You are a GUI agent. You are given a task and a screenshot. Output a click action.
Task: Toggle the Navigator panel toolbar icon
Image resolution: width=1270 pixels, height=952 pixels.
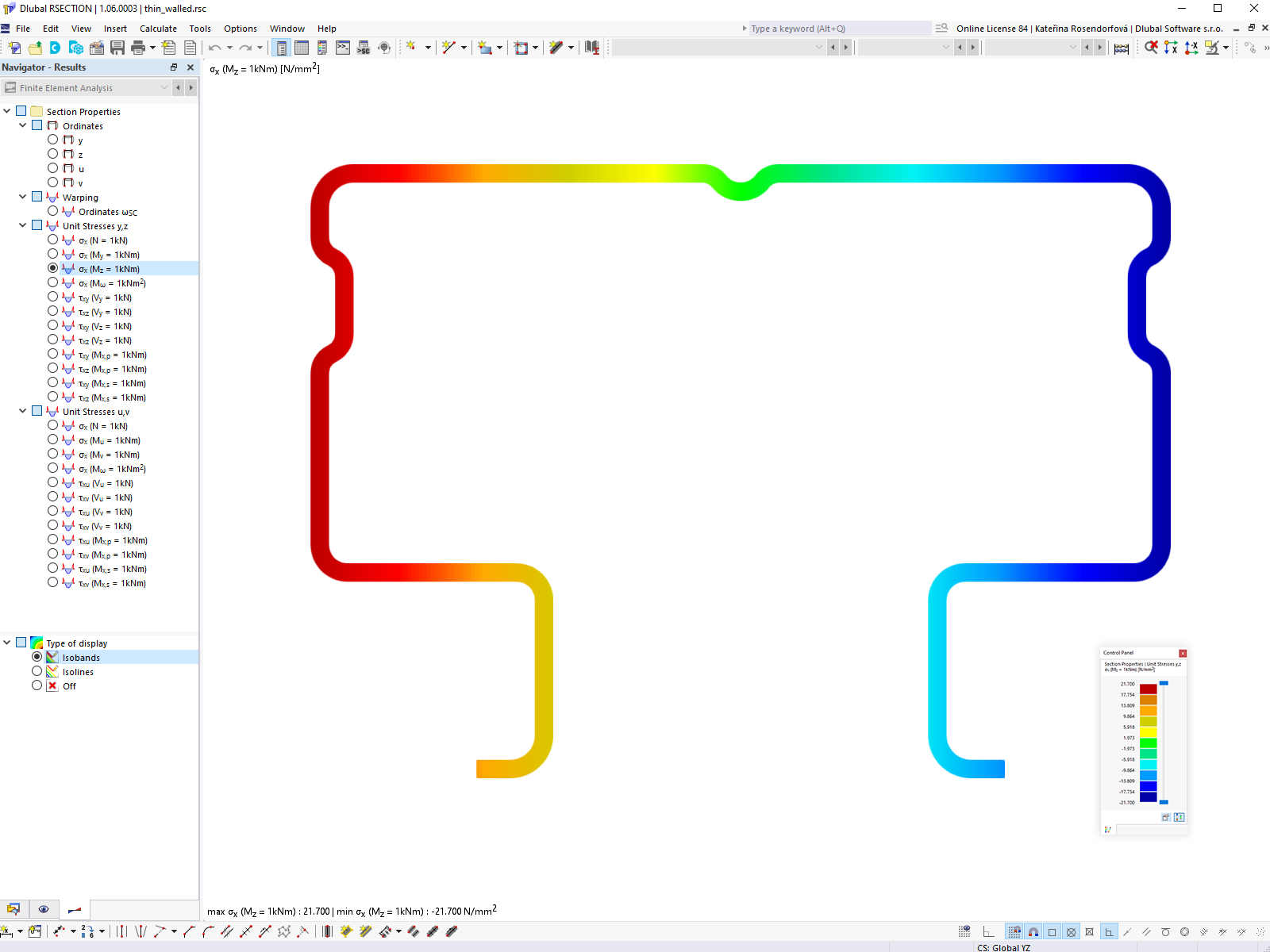point(281,48)
